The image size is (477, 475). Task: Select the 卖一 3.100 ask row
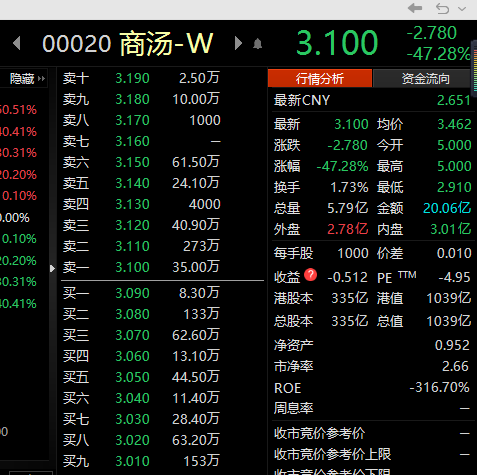[162, 267]
